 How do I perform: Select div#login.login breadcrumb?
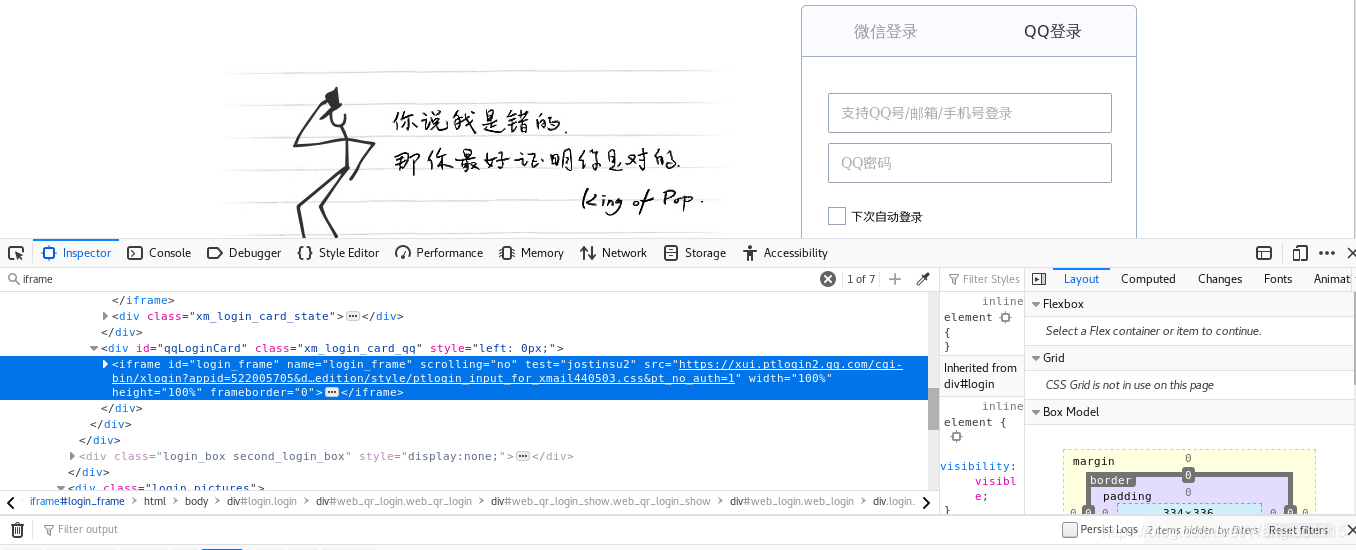(x=262, y=501)
